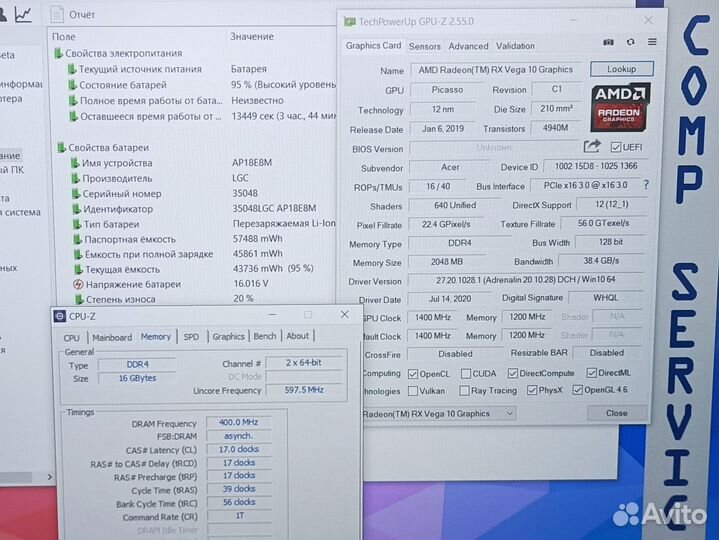Select the Тип батареи row
719x540 pixels.
tap(204, 224)
